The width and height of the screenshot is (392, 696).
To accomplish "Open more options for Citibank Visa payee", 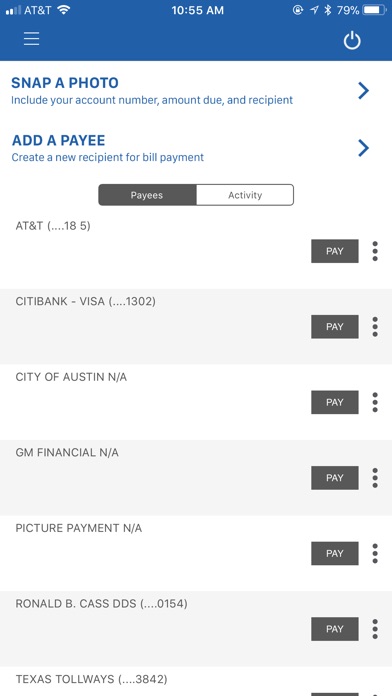I will coord(375,327).
